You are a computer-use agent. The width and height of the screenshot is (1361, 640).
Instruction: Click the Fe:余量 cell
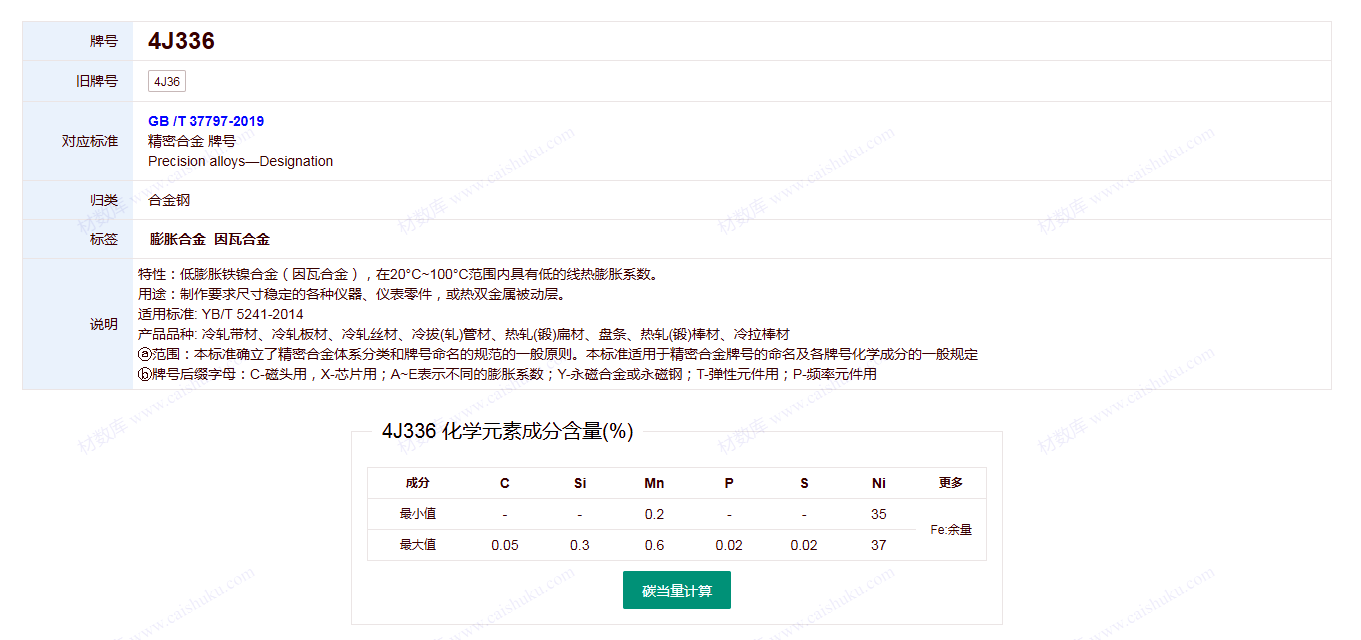pyautogui.click(x=950, y=530)
